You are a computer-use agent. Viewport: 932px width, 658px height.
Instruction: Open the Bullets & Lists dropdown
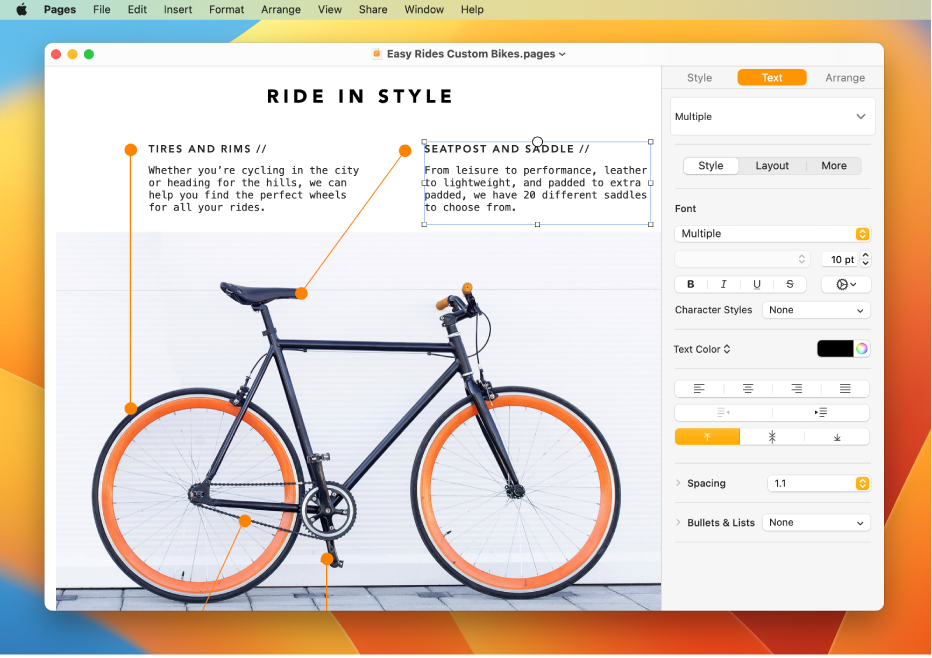click(x=816, y=522)
